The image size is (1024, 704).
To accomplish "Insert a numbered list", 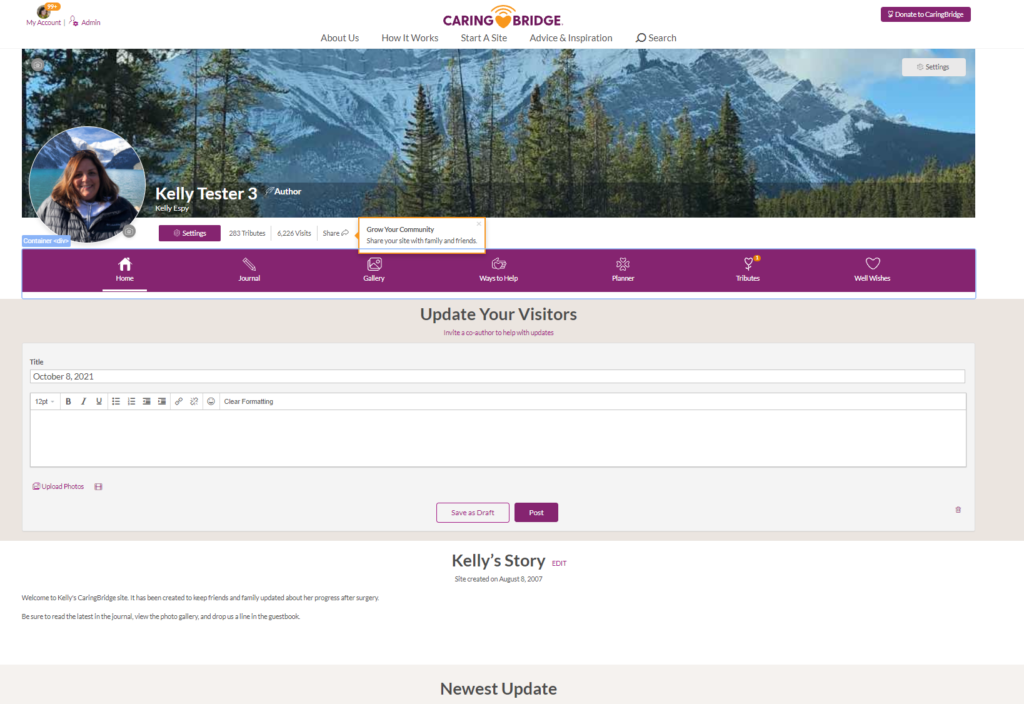I will [x=131, y=402].
